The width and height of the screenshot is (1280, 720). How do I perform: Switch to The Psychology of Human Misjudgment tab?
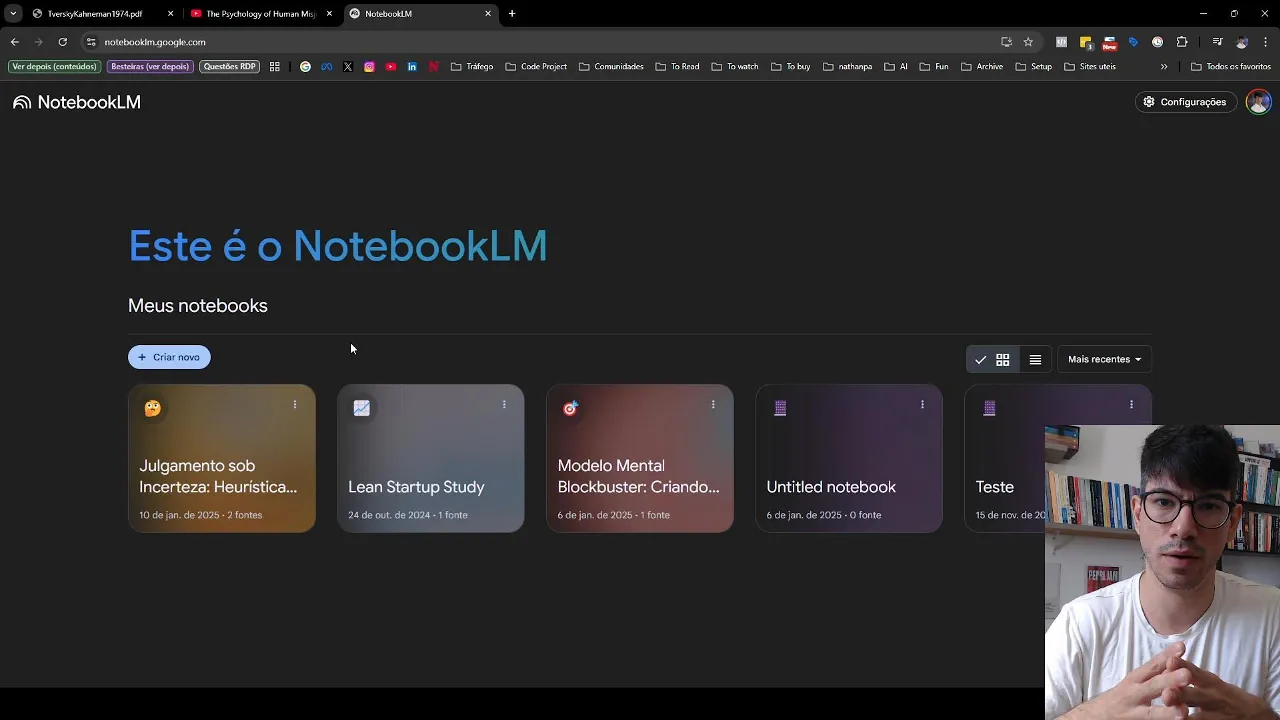(x=260, y=14)
